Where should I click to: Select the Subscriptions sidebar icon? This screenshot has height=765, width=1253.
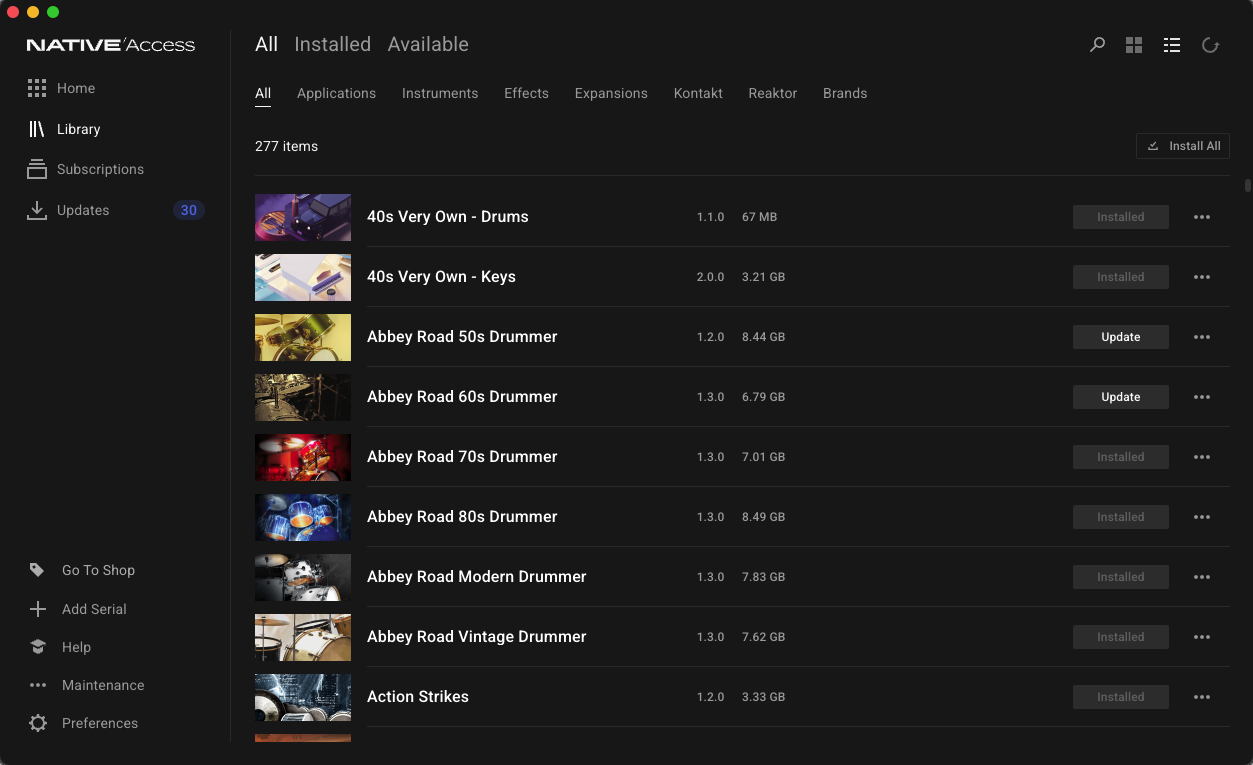pos(37,169)
